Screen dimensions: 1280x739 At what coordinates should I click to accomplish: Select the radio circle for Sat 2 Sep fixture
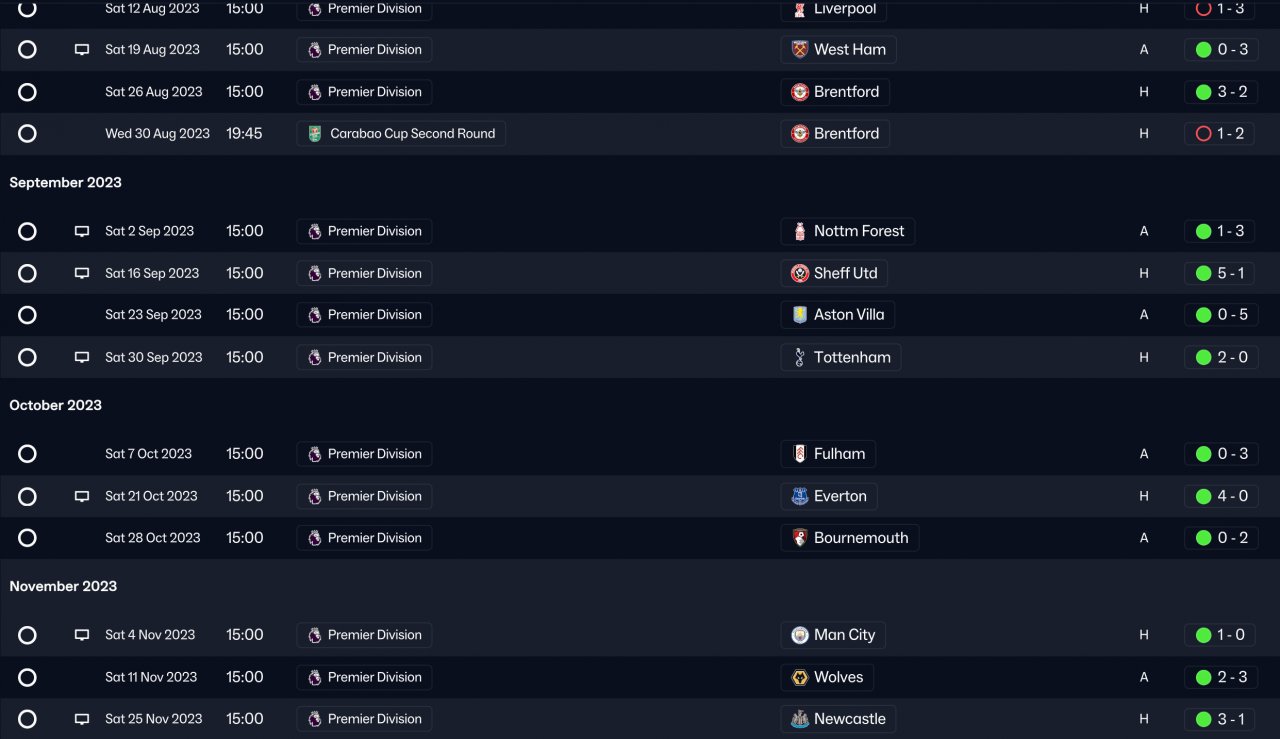click(x=27, y=232)
